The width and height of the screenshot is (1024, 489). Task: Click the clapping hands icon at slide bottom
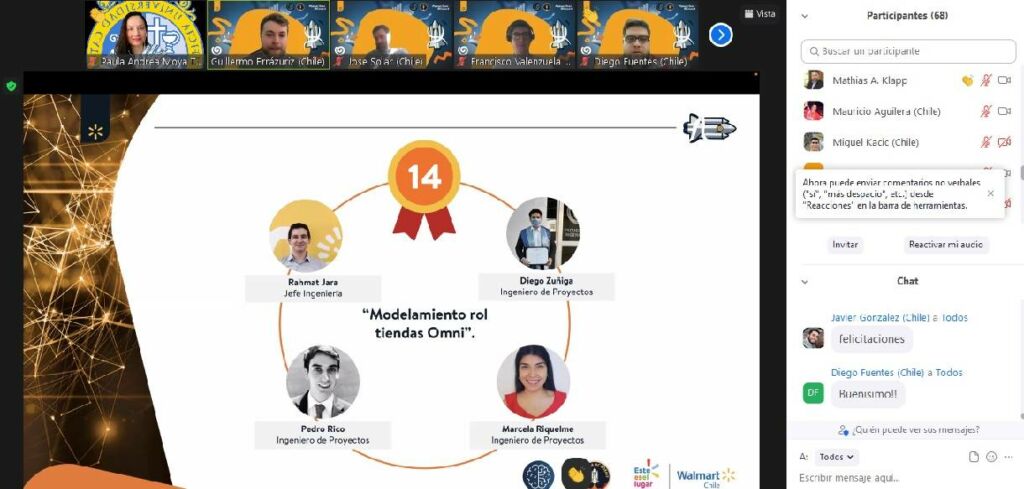click(576, 473)
